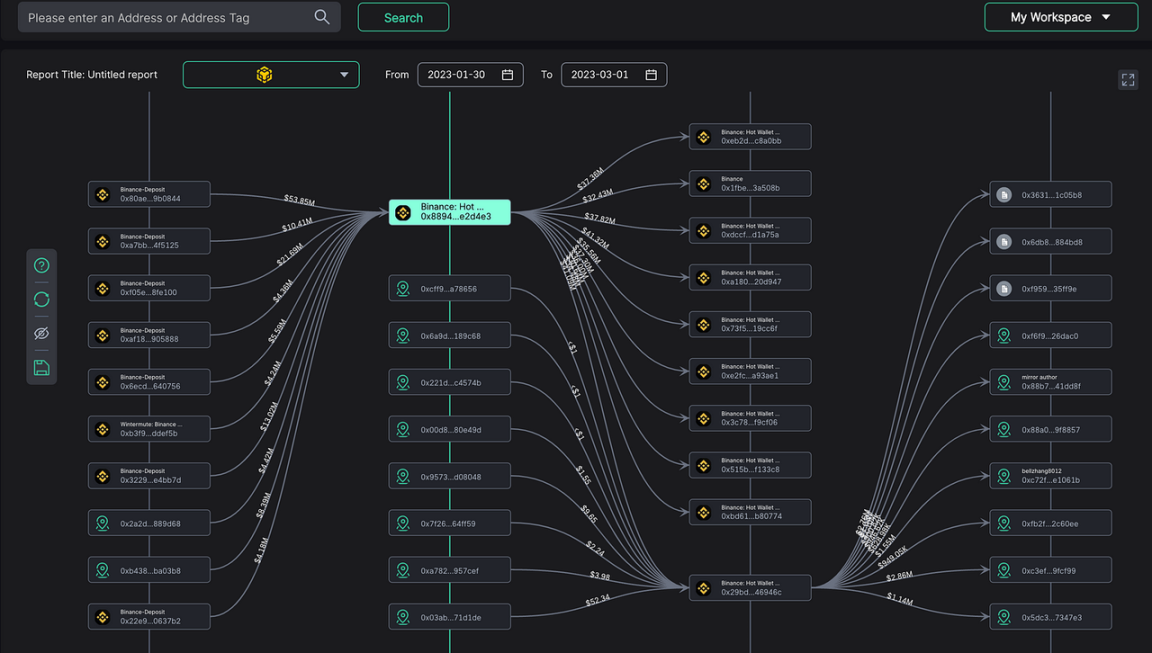This screenshot has width=1152, height=653.
Task: Select Binance Hot Wallet node 0x29bd...46946c
Action: point(750,588)
